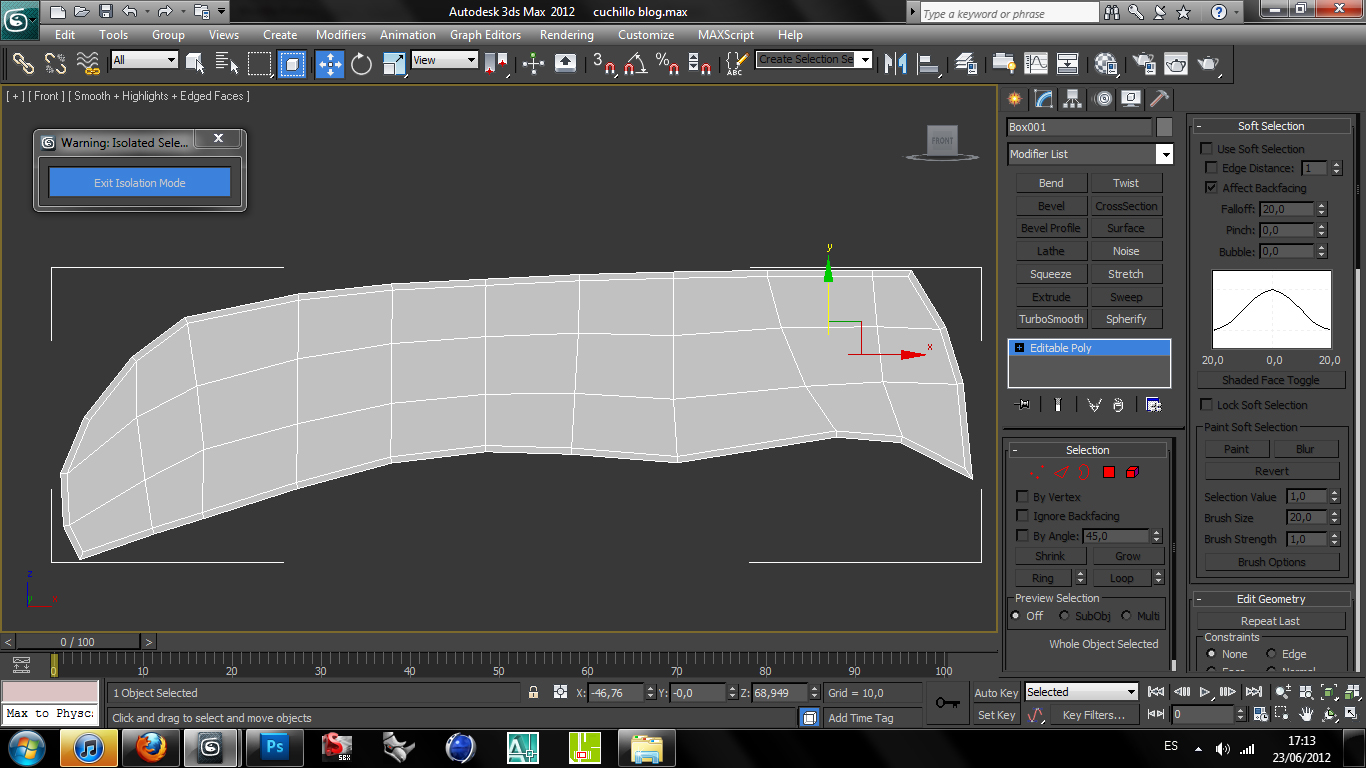Check the Ignore Backfacing option

pos(1022,516)
